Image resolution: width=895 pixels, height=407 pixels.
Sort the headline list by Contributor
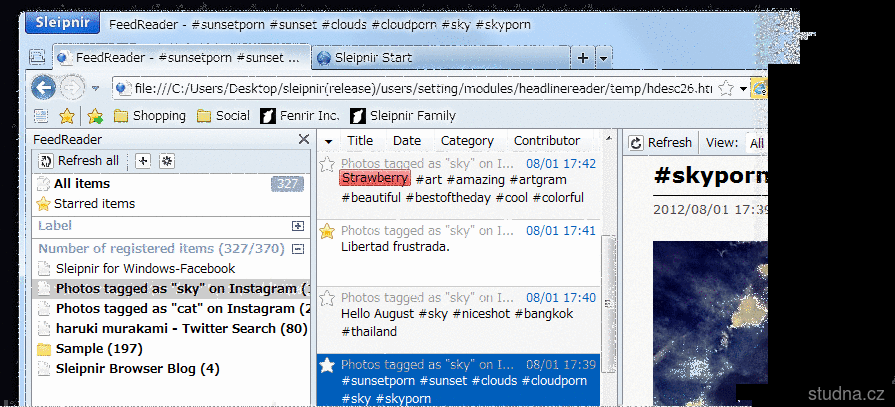coord(547,141)
